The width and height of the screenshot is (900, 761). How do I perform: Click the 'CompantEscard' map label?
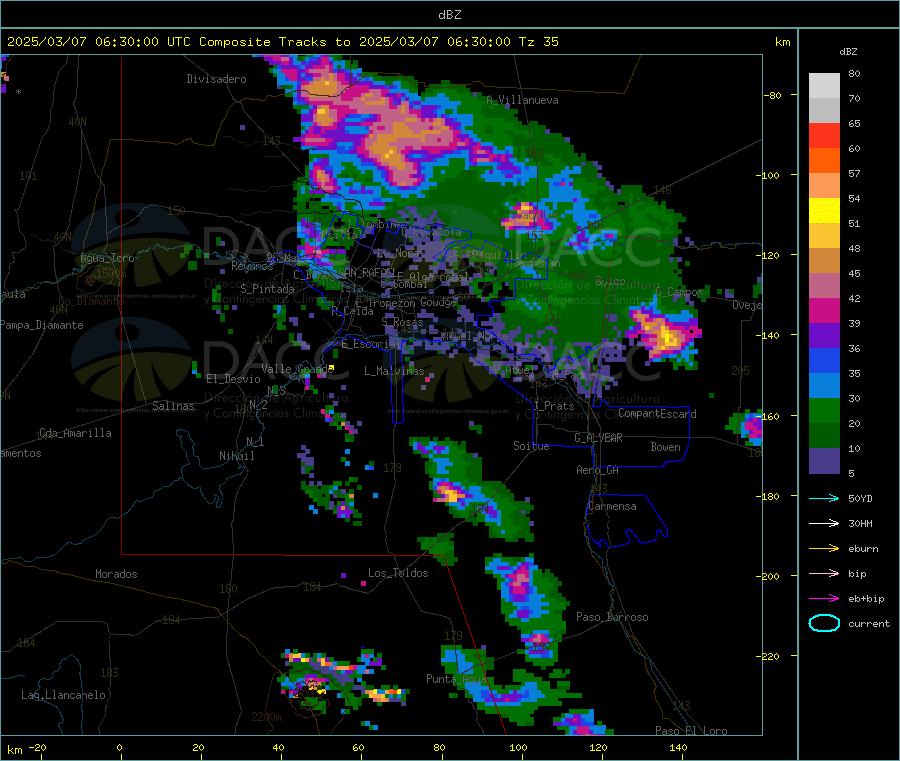[657, 413]
